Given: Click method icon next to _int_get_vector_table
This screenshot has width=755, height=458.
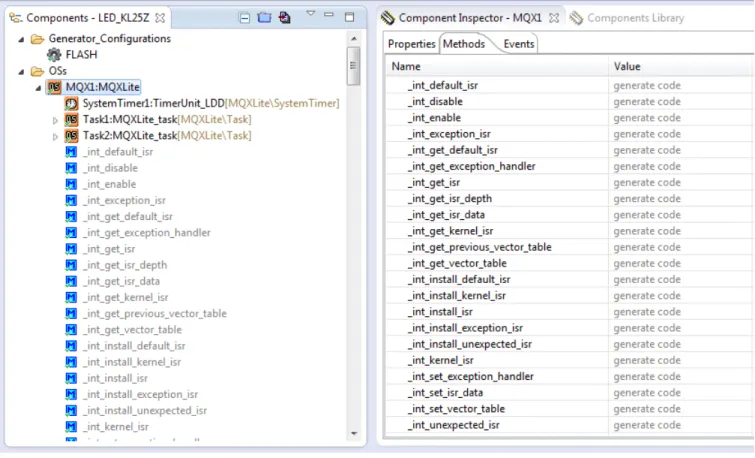Looking at the screenshot, I should tap(71, 329).
